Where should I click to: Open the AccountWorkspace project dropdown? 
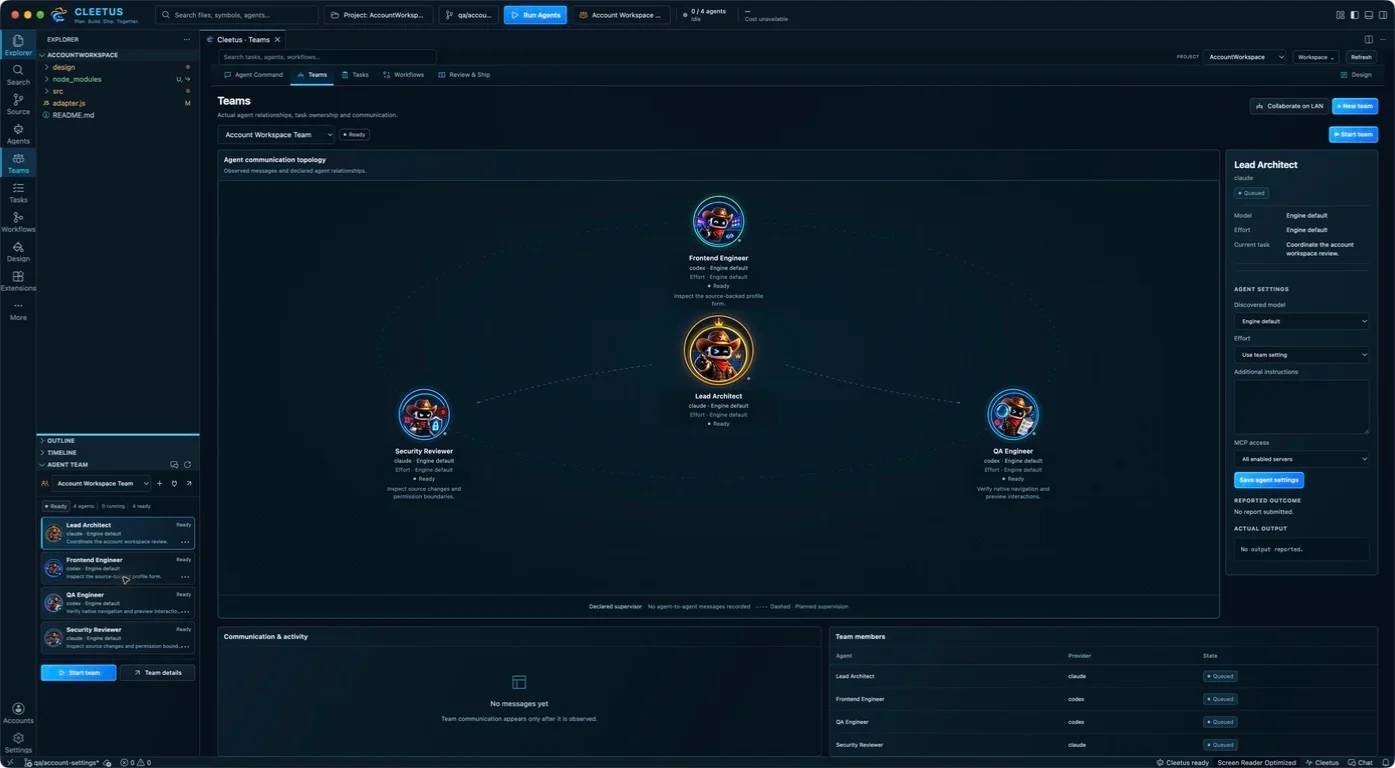pos(1244,57)
